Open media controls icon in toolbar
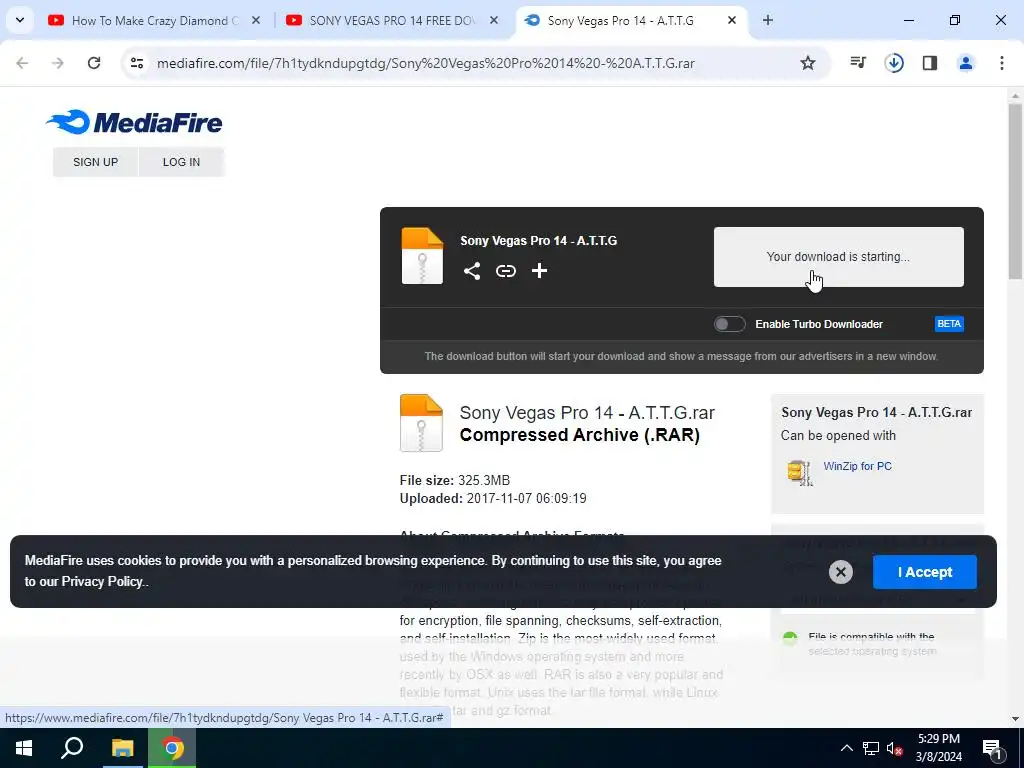 858,63
